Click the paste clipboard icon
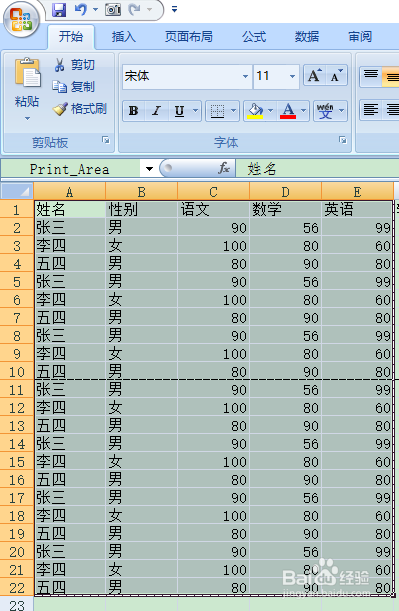 click(x=27, y=72)
